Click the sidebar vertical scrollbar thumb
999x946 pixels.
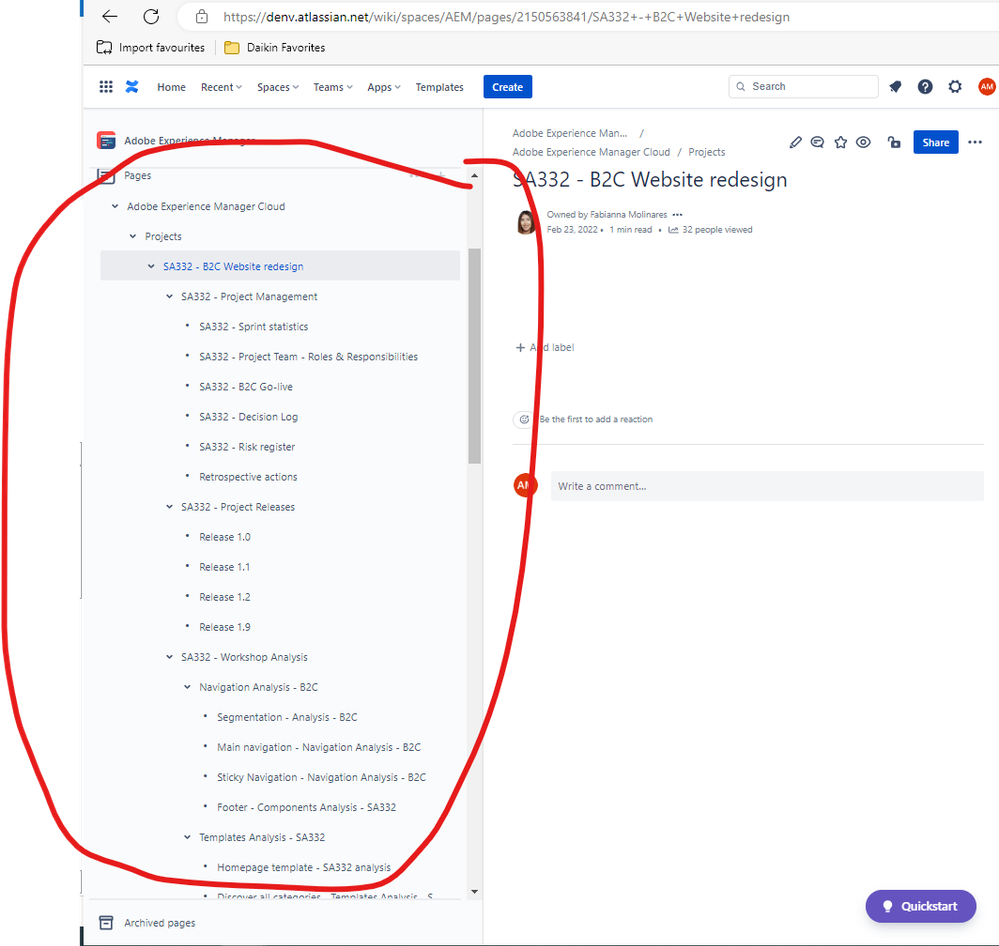[x=474, y=355]
